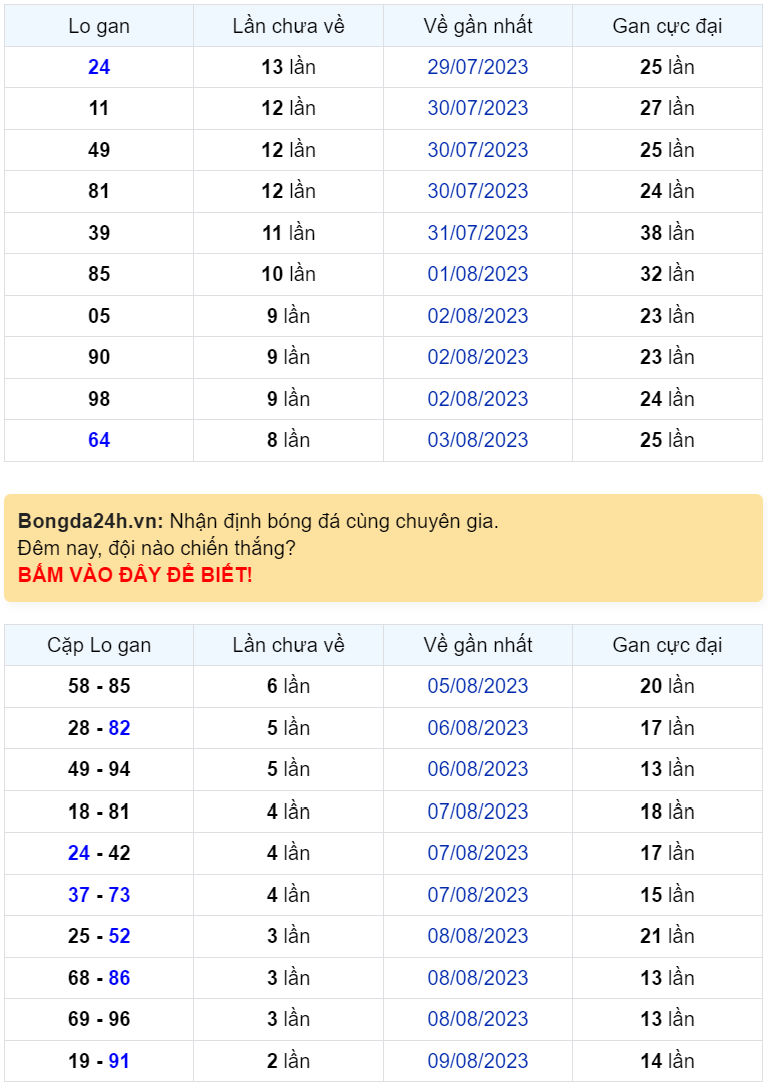Open the blue 24 number link in Lo gan table
Screen dimensions: 768x1084
pyautogui.click(x=99, y=67)
